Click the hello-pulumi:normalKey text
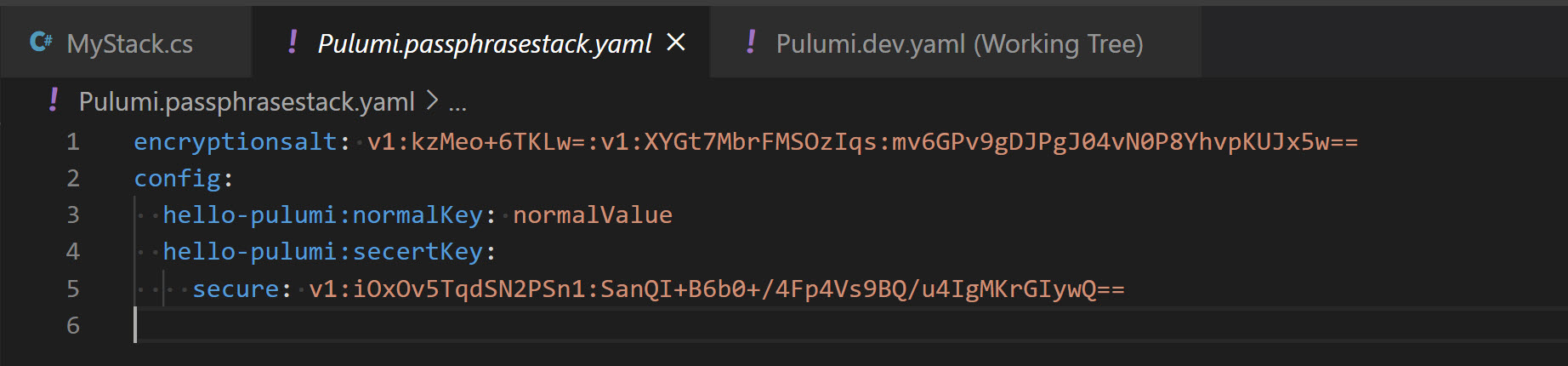 (323, 214)
